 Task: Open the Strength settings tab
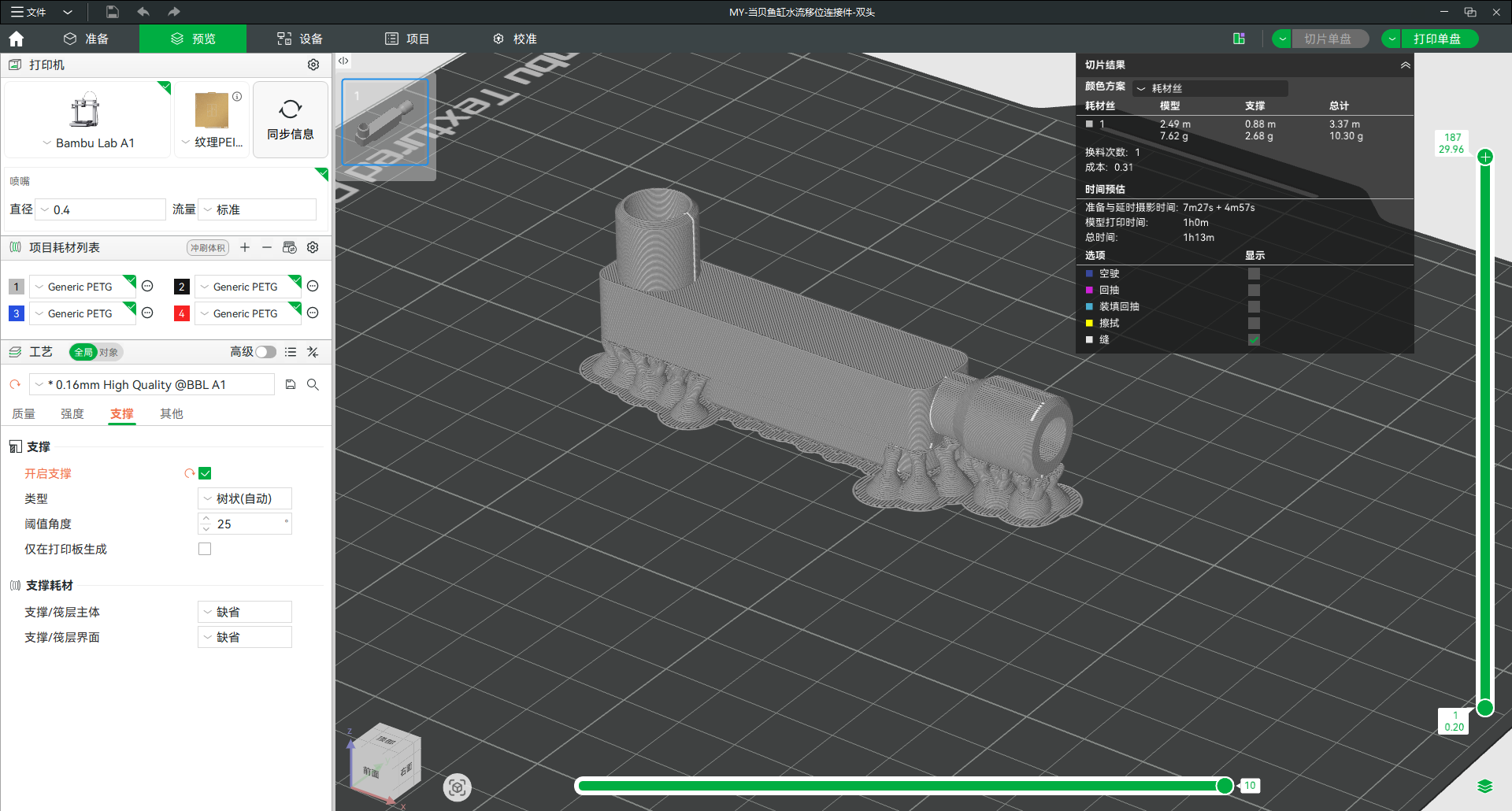pyautogui.click(x=72, y=413)
